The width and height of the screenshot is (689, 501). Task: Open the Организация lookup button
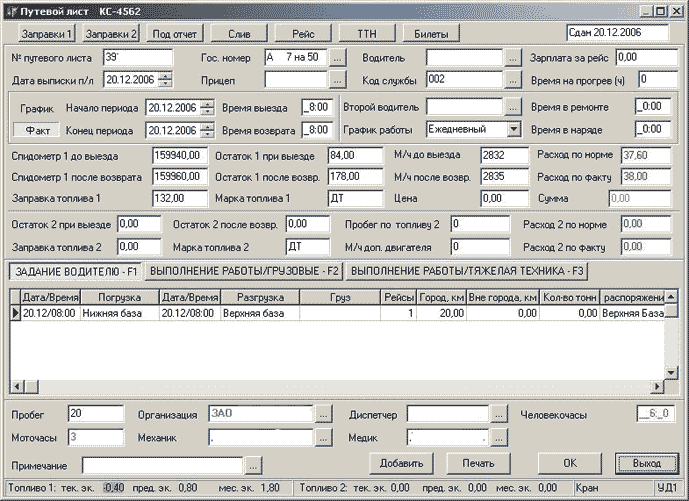323,414
